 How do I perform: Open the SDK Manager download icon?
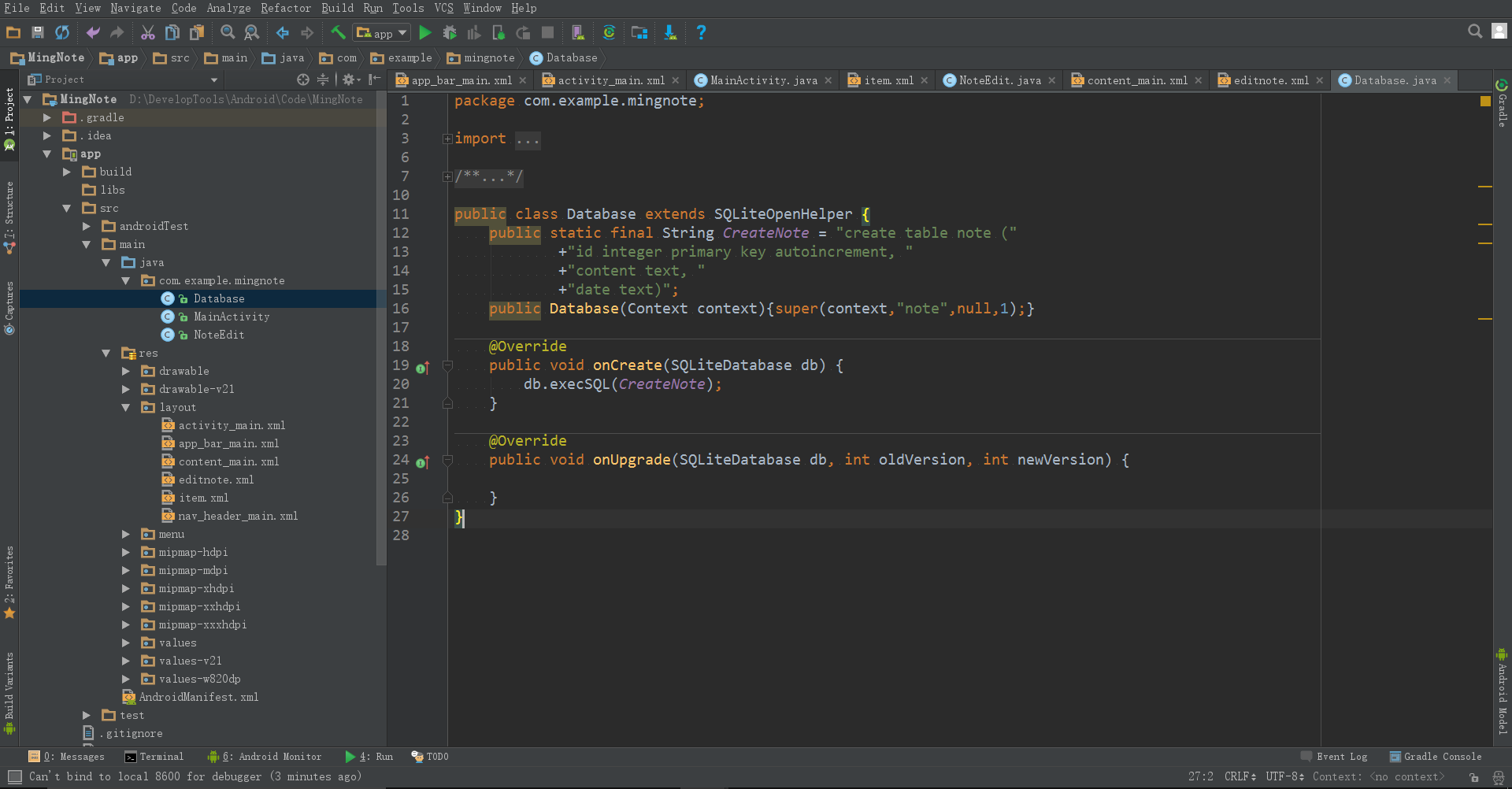point(670,32)
